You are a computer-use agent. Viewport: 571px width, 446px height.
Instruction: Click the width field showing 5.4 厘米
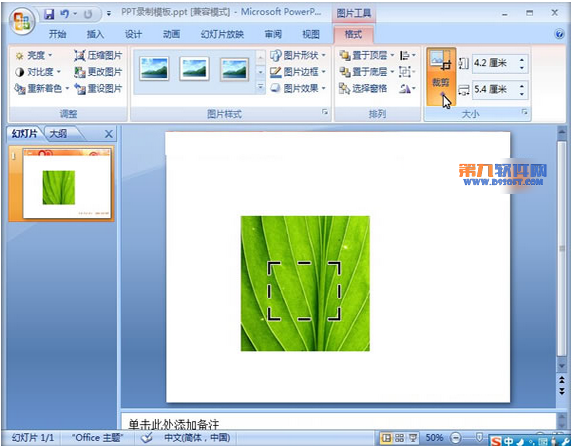click(495, 89)
